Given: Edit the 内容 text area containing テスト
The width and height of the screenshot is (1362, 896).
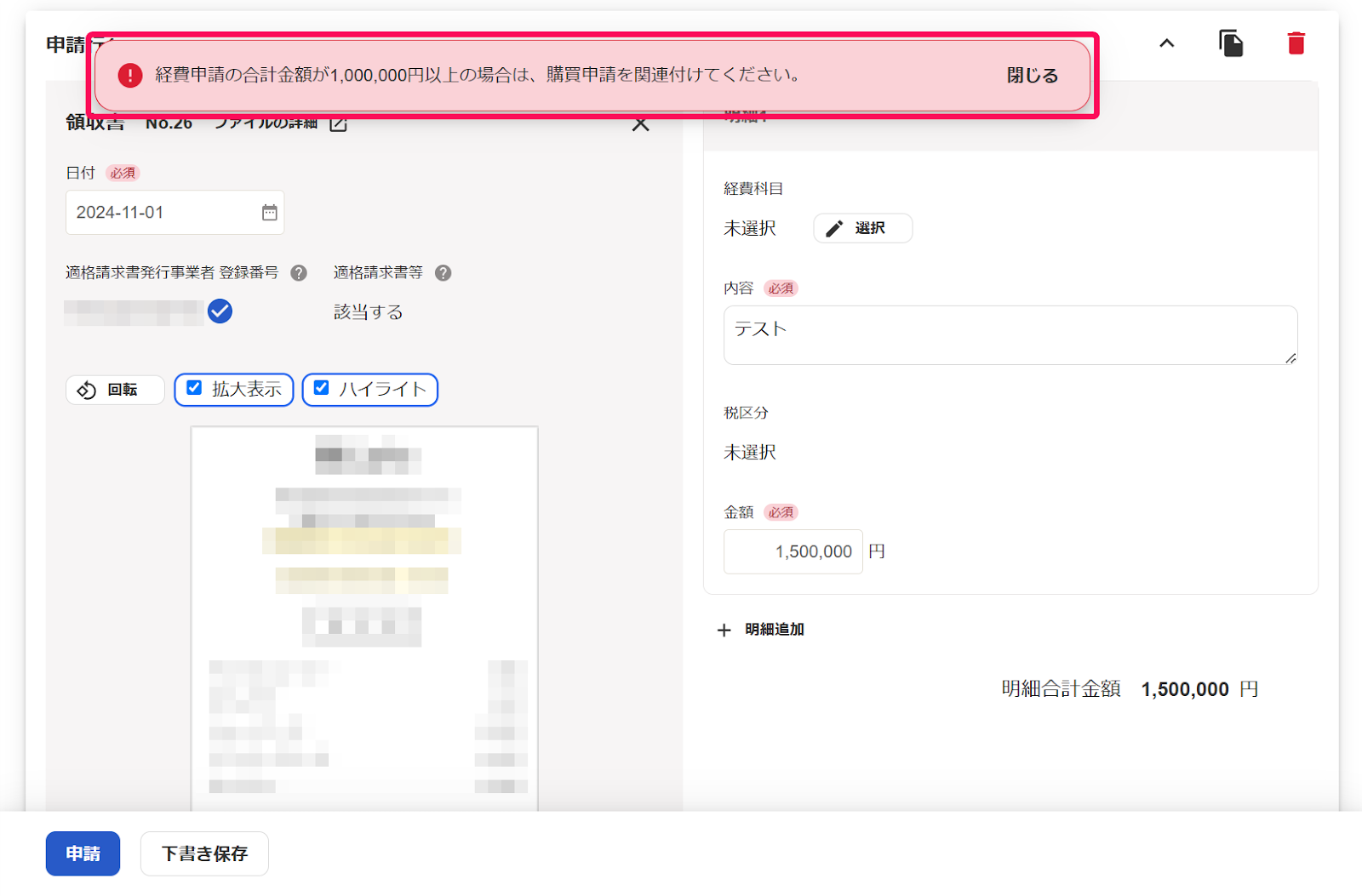Looking at the screenshot, I should (1010, 335).
